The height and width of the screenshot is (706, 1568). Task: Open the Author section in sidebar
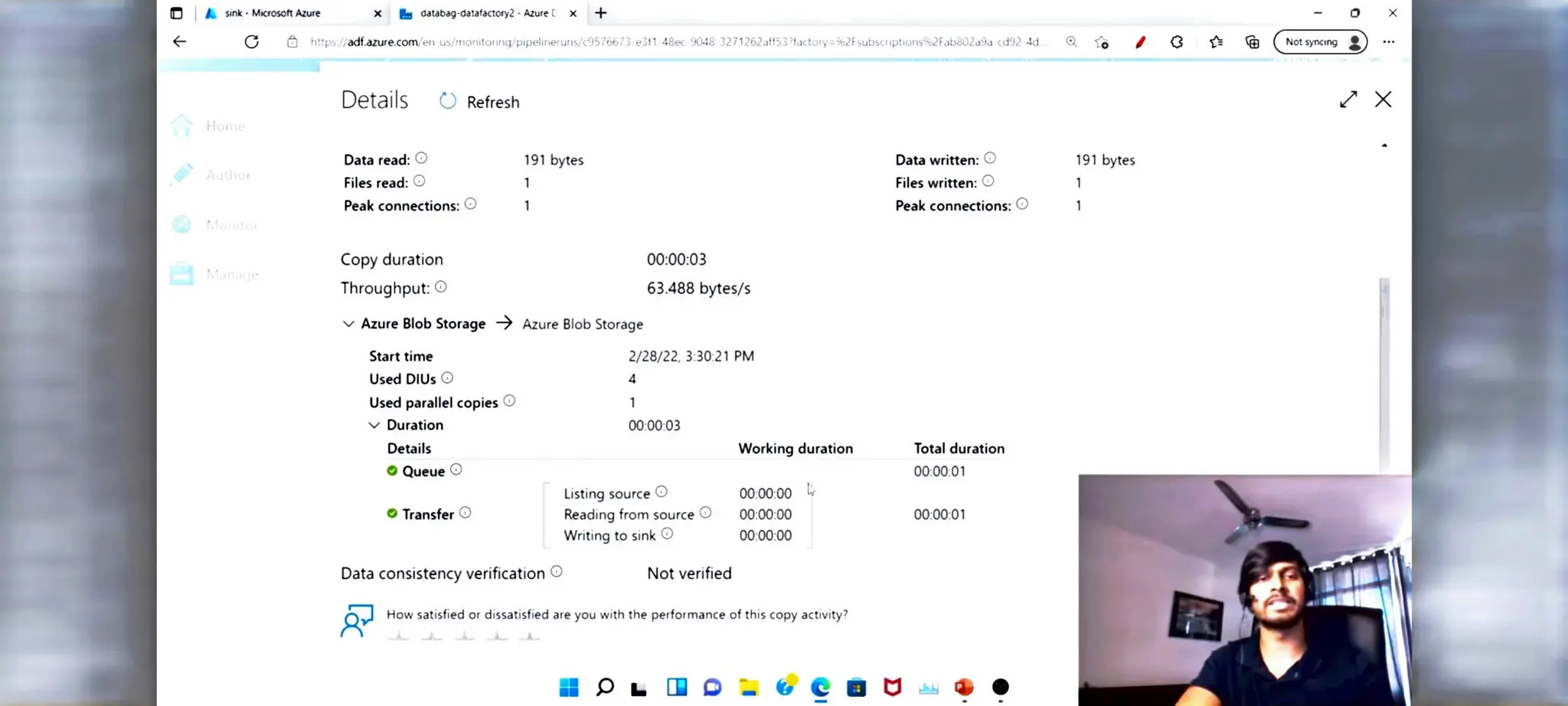point(211,175)
